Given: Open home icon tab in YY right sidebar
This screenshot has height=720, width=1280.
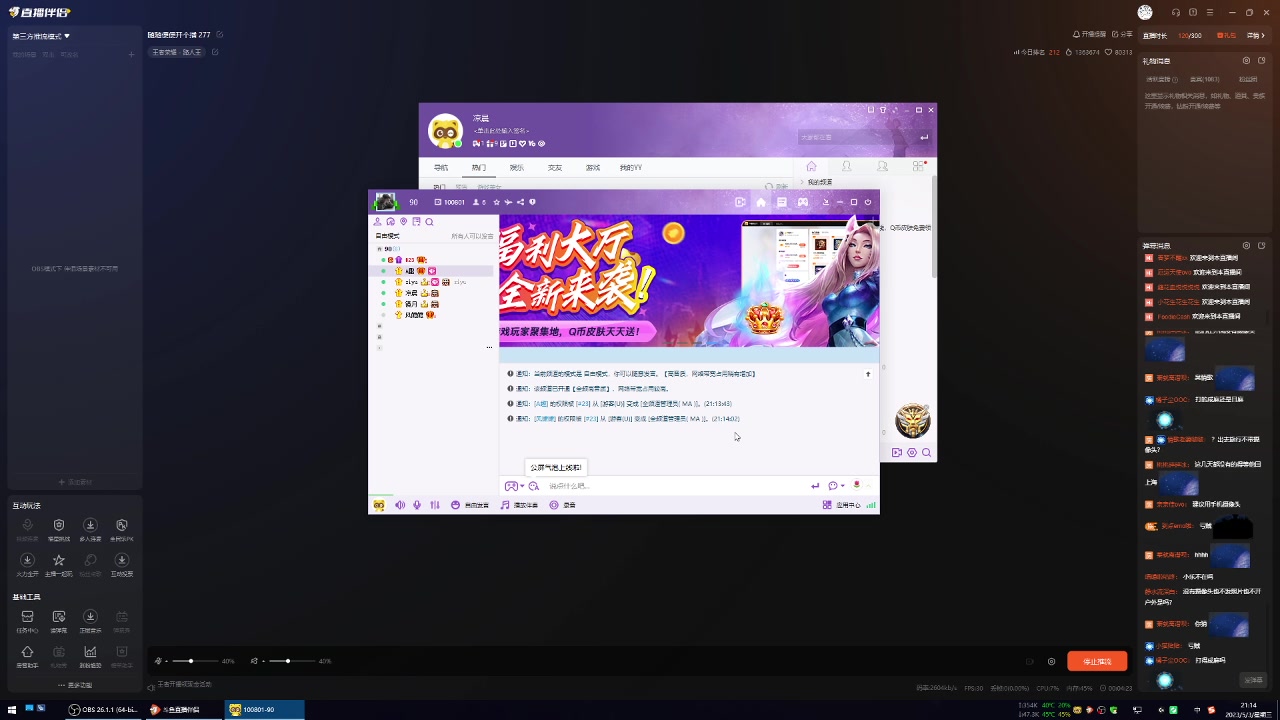Looking at the screenshot, I should pyautogui.click(x=811, y=166).
